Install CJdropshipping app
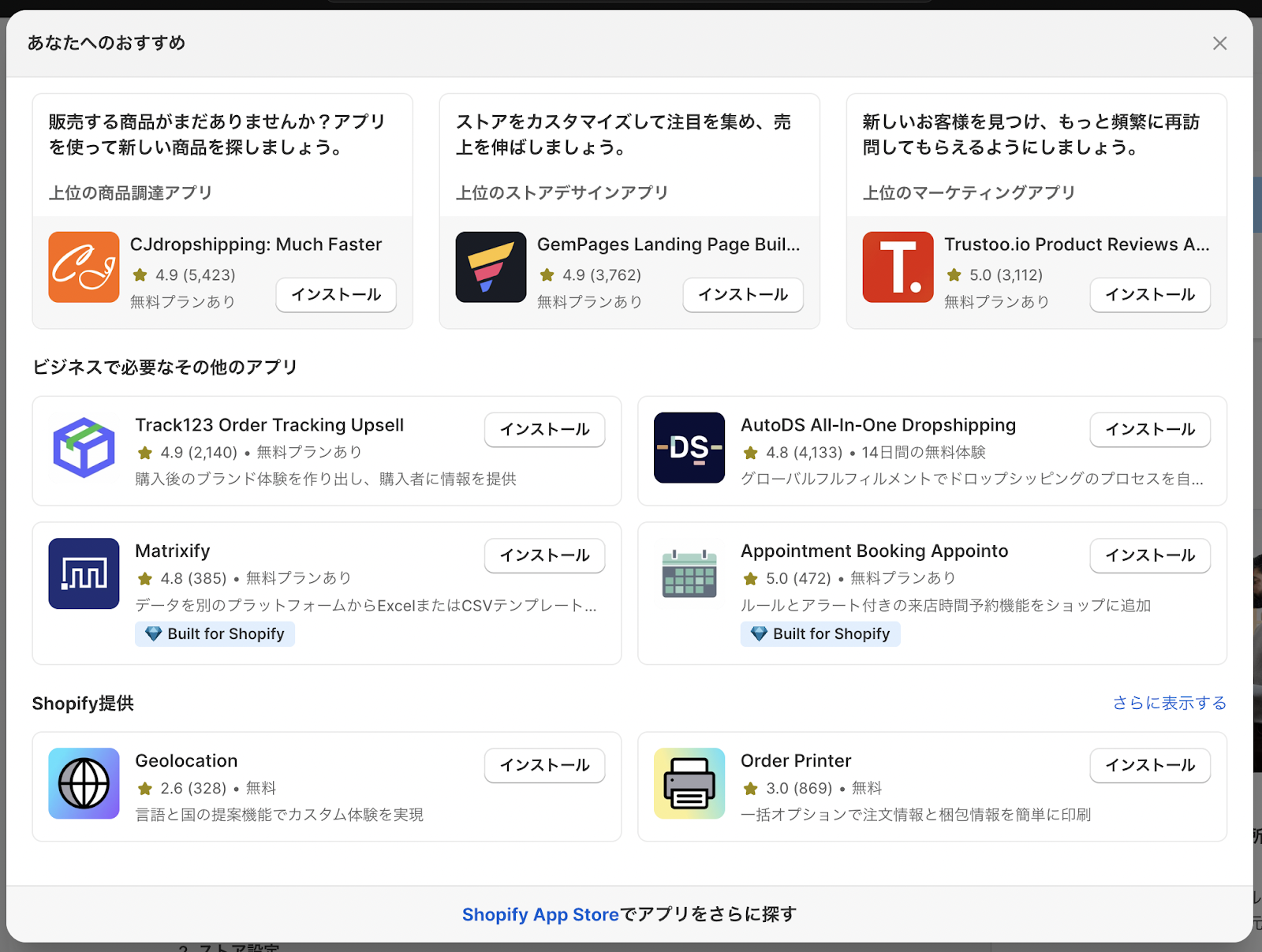 336,295
